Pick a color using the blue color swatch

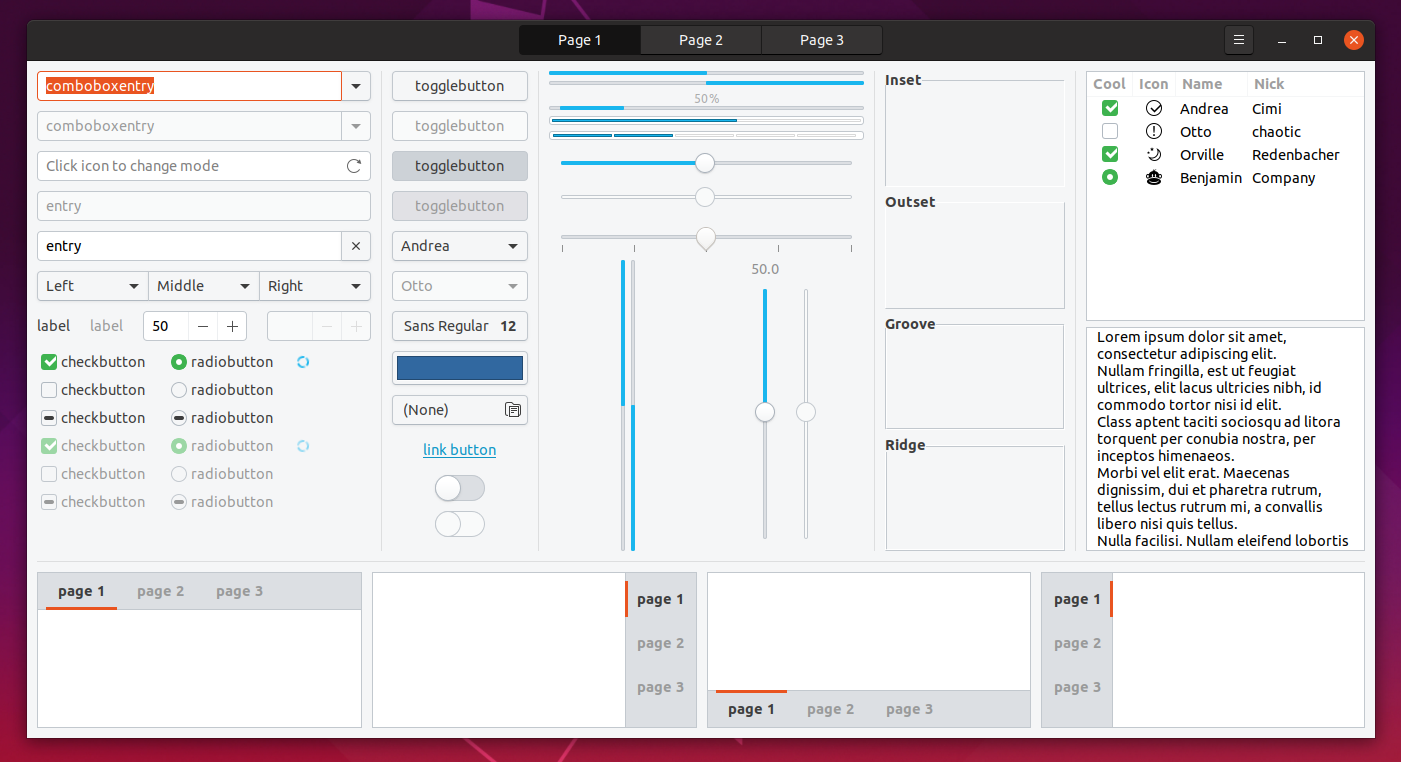(459, 368)
